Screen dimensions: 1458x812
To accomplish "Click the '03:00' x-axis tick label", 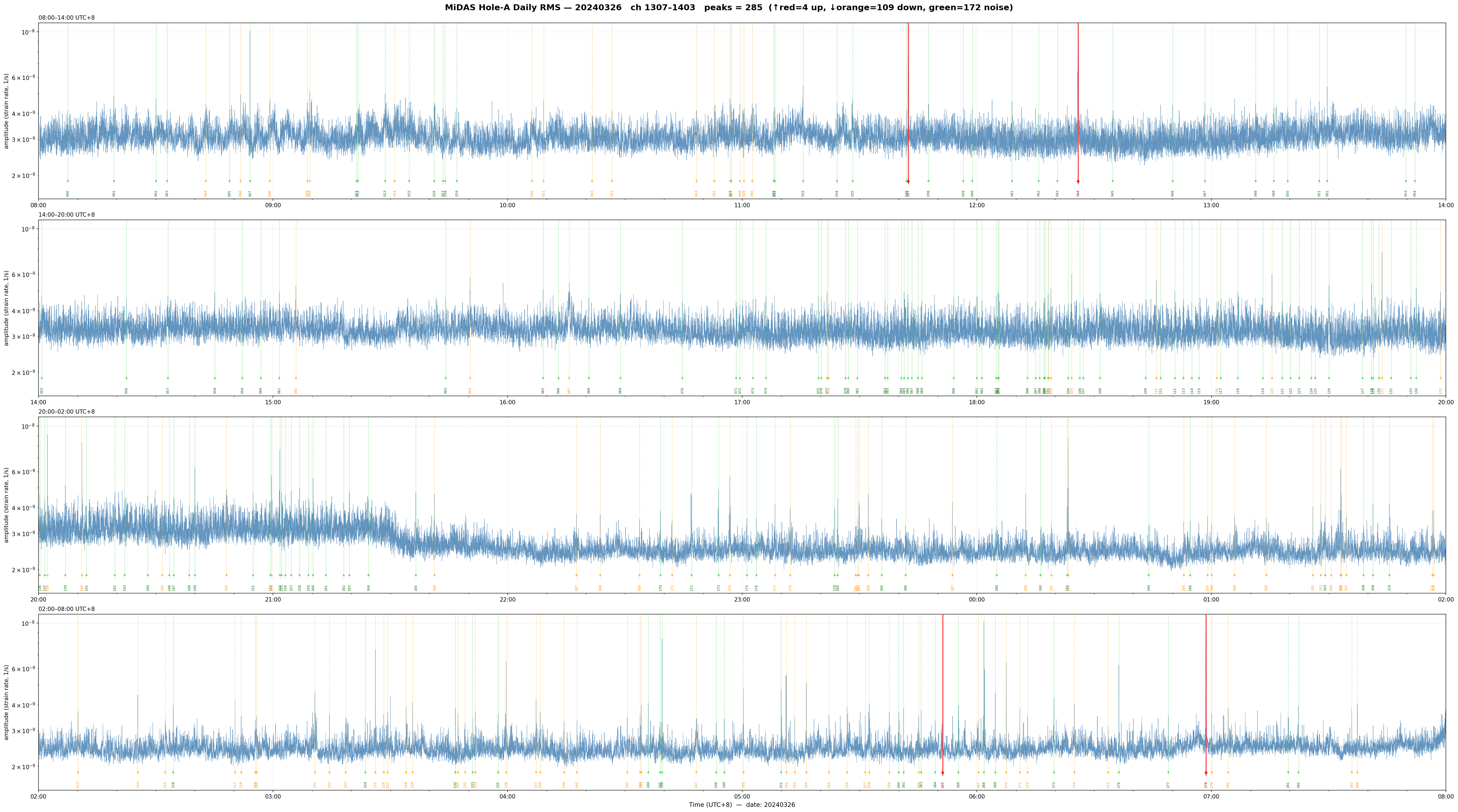I will click(273, 796).
